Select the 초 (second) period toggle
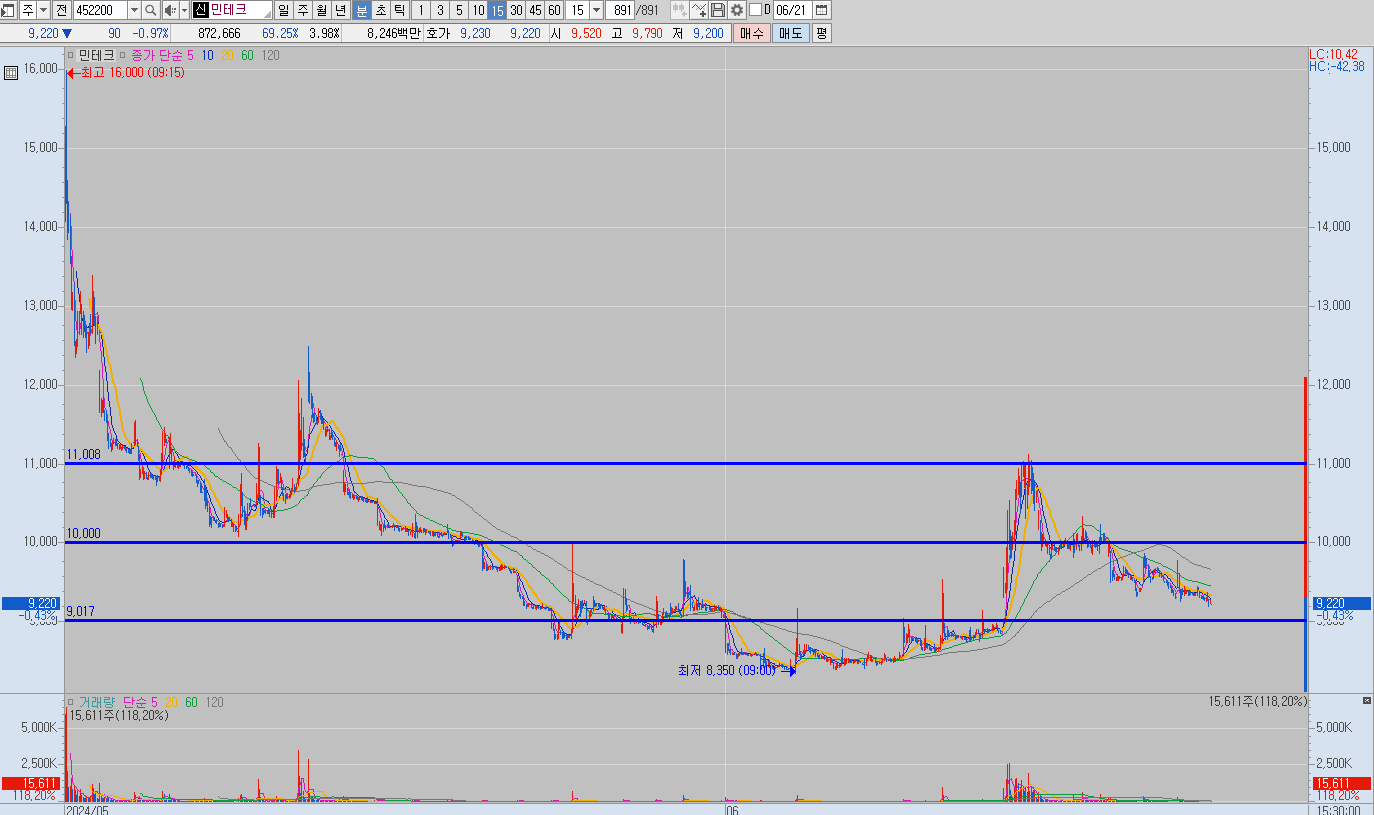This screenshot has height=815, width=1374. click(x=380, y=10)
